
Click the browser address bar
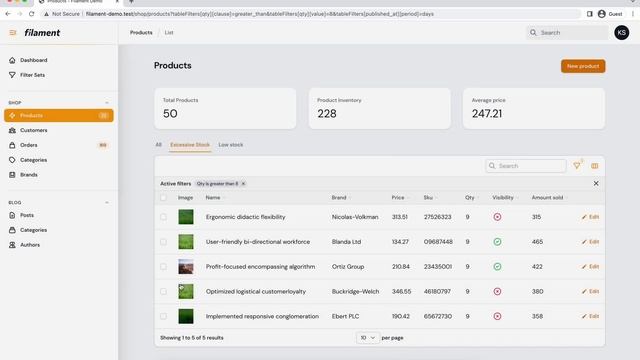pos(310,14)
